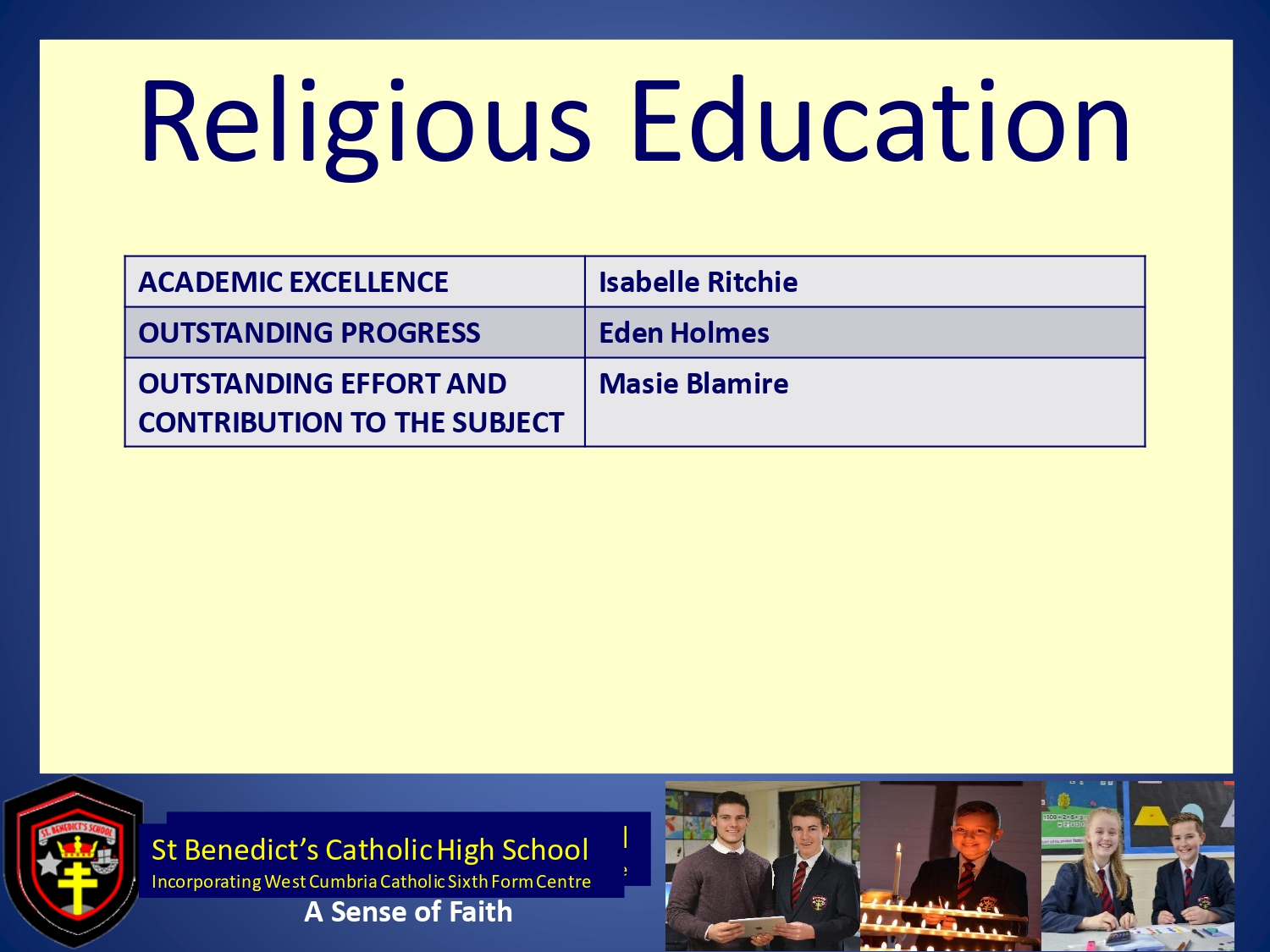Select the A Sense of Faith tagline
Image resolution: width=1270 pixels, height=952 pixels.
[x=408, y=912]
